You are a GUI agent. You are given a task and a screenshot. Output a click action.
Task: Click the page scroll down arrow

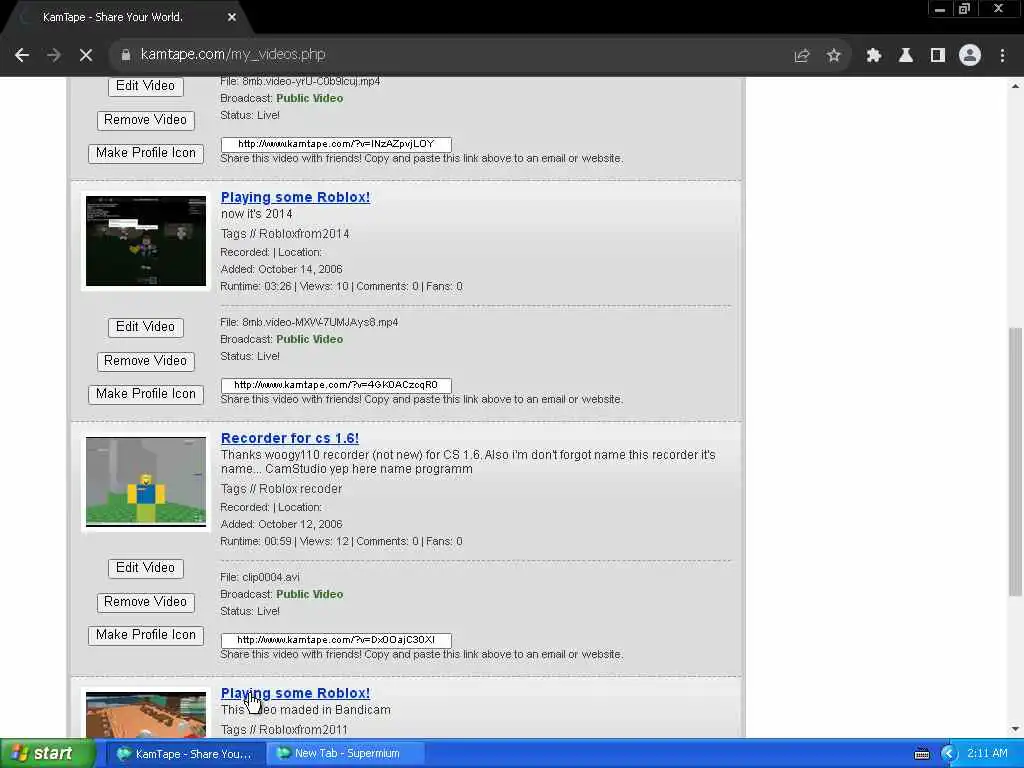click(1016, 729)
